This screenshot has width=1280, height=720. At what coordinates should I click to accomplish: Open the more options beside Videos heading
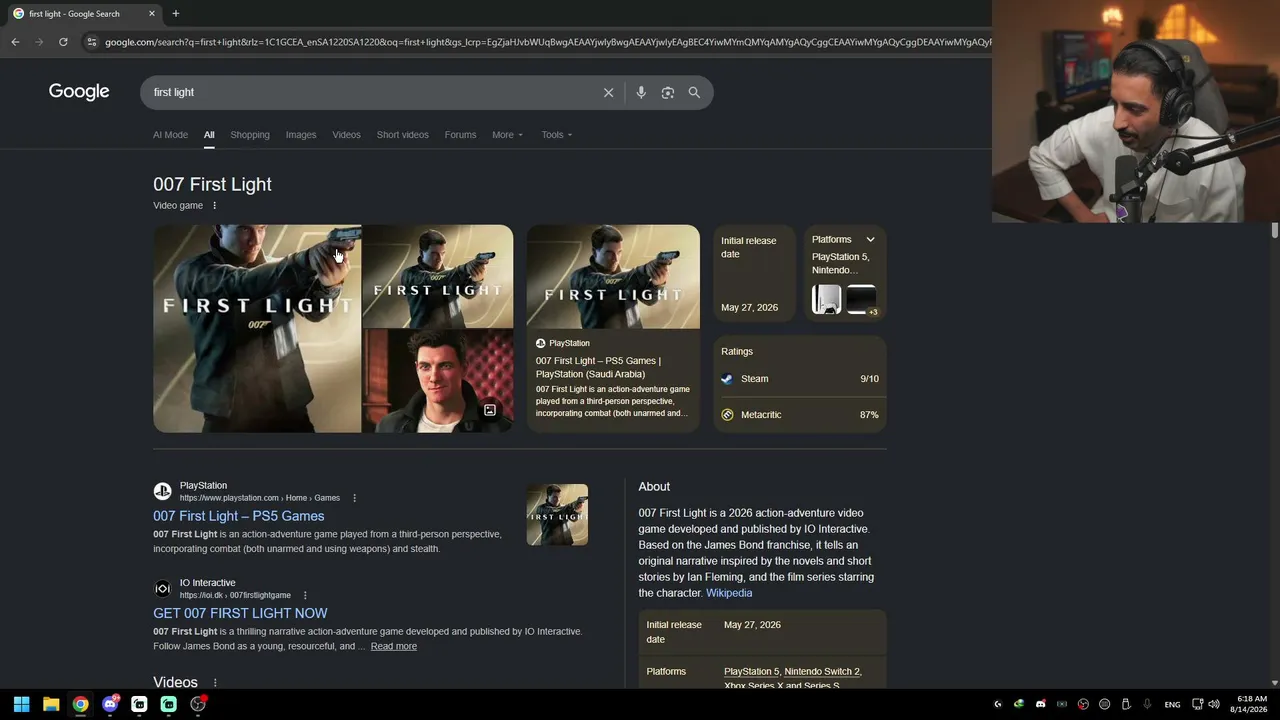(214, 683)
